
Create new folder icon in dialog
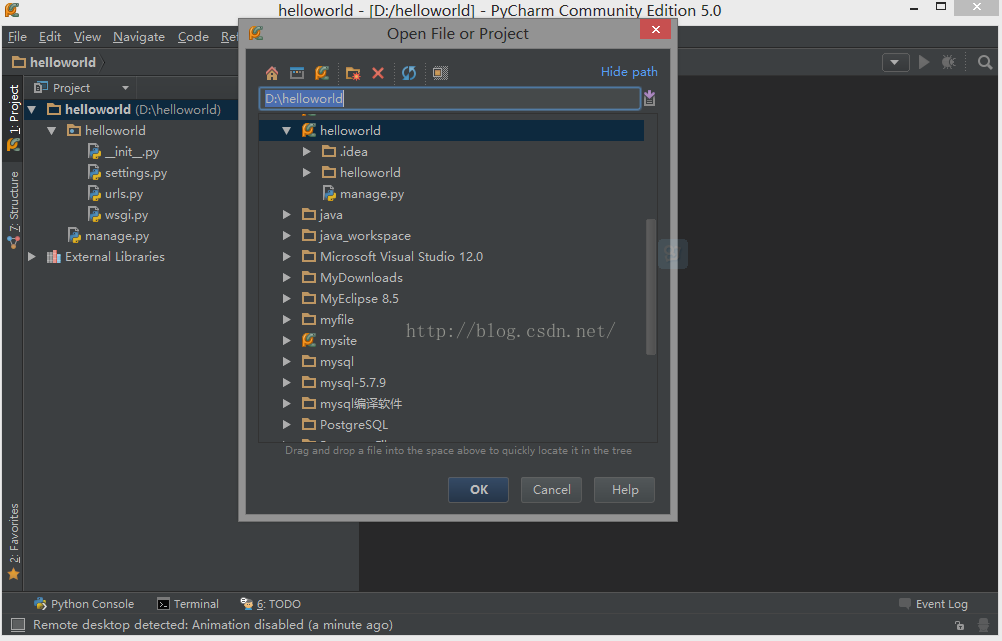click(353, 73)
